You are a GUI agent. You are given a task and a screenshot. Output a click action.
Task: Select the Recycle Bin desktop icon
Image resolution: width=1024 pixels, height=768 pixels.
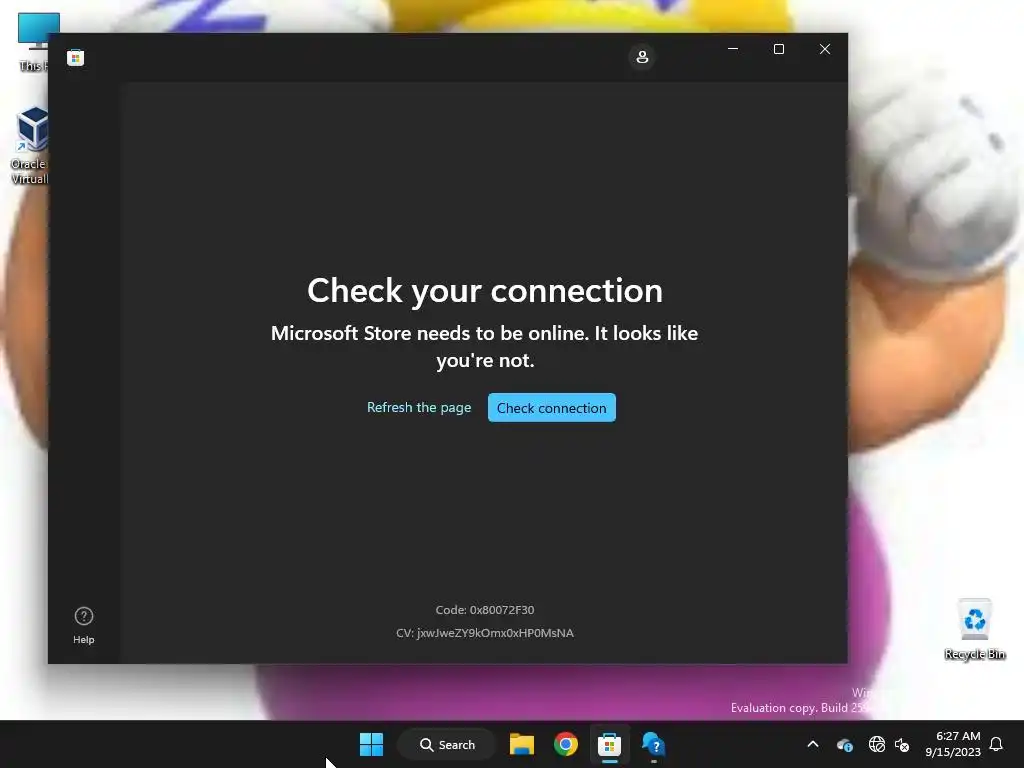pyautogui.click(x=974, y=630)
